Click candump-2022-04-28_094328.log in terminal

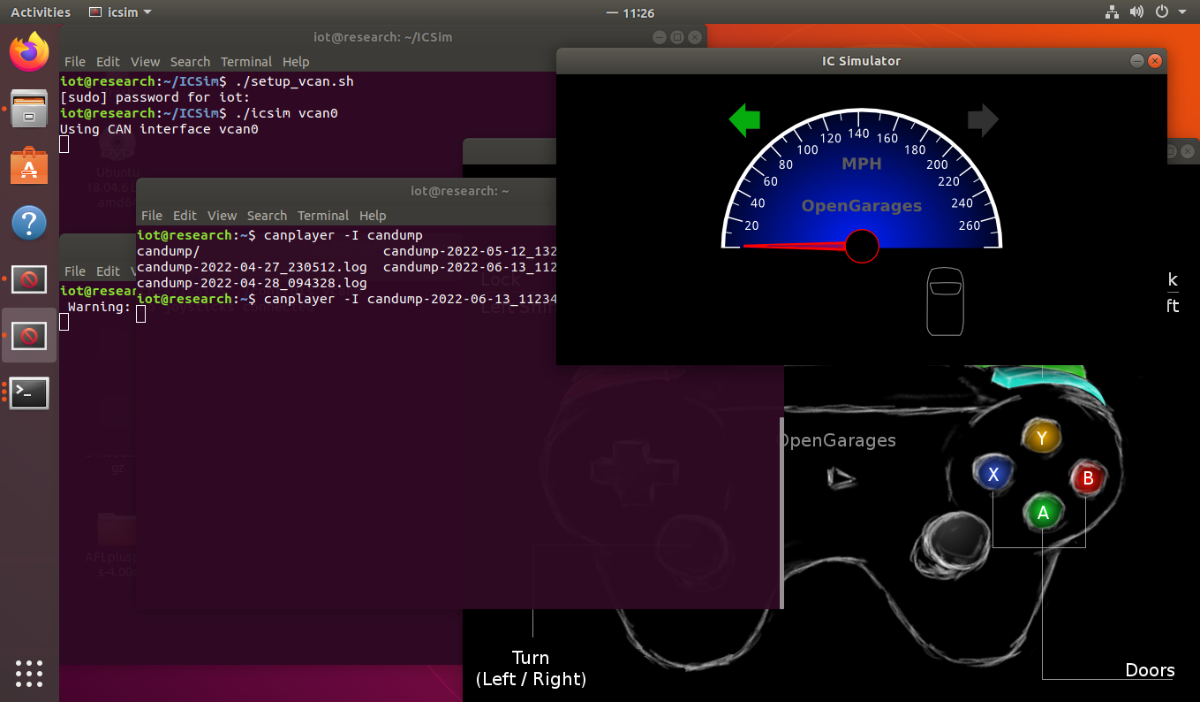point(252,284)
